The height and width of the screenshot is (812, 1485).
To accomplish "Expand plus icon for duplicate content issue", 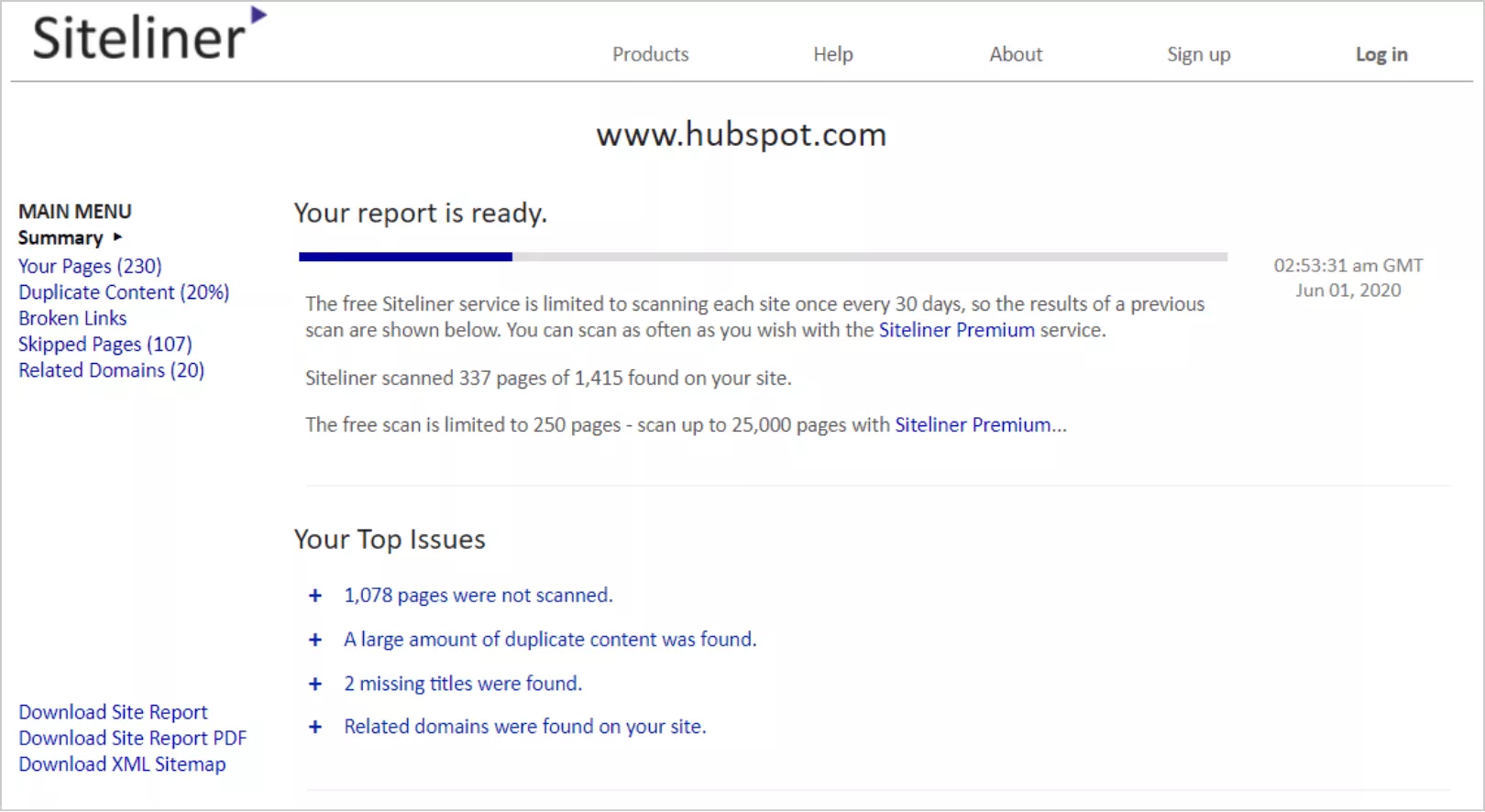I will click(315, 640).
